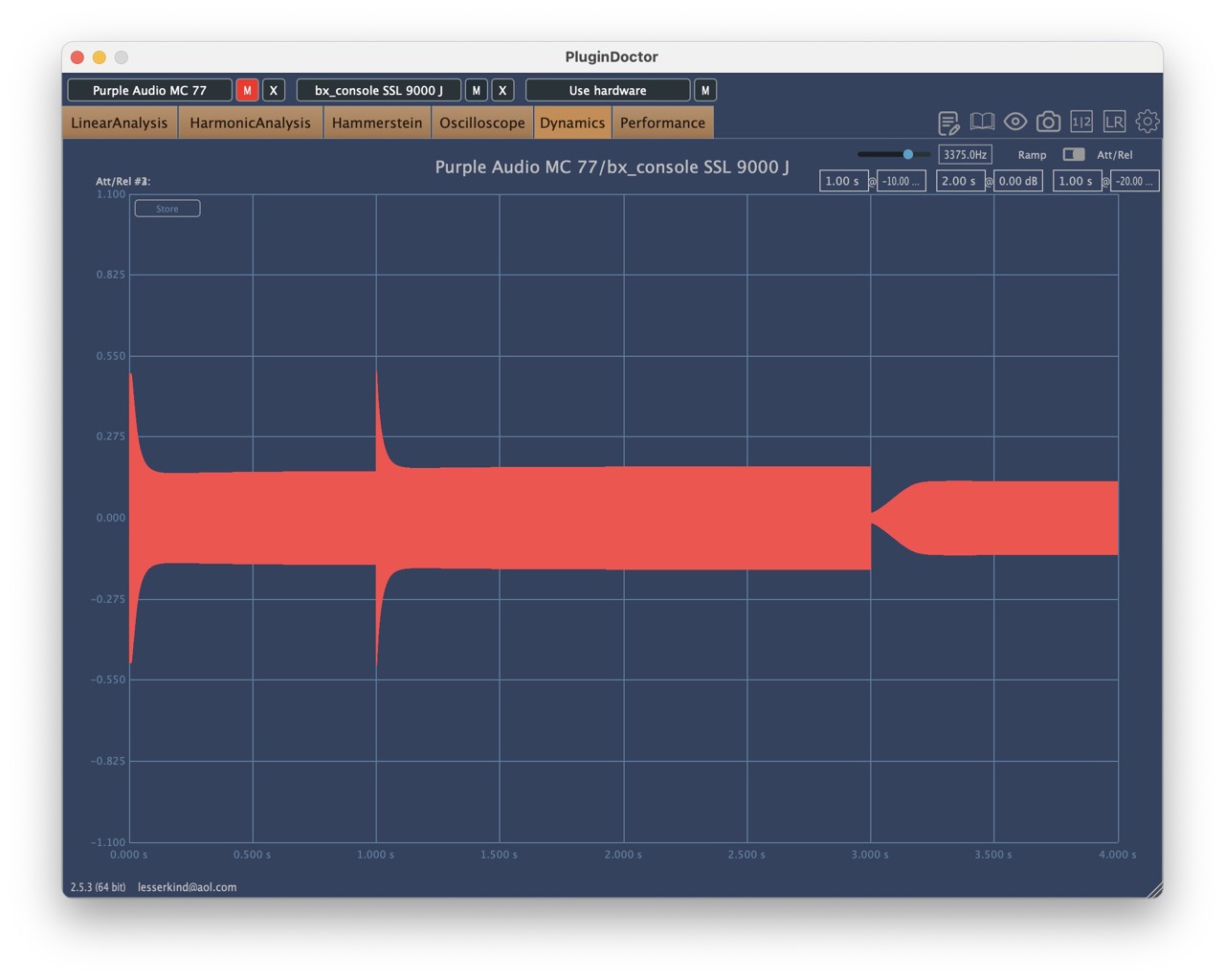This screenshot has width=1225, height=980.
Task: Select the LR channel icon
Action: point(1114,122)
